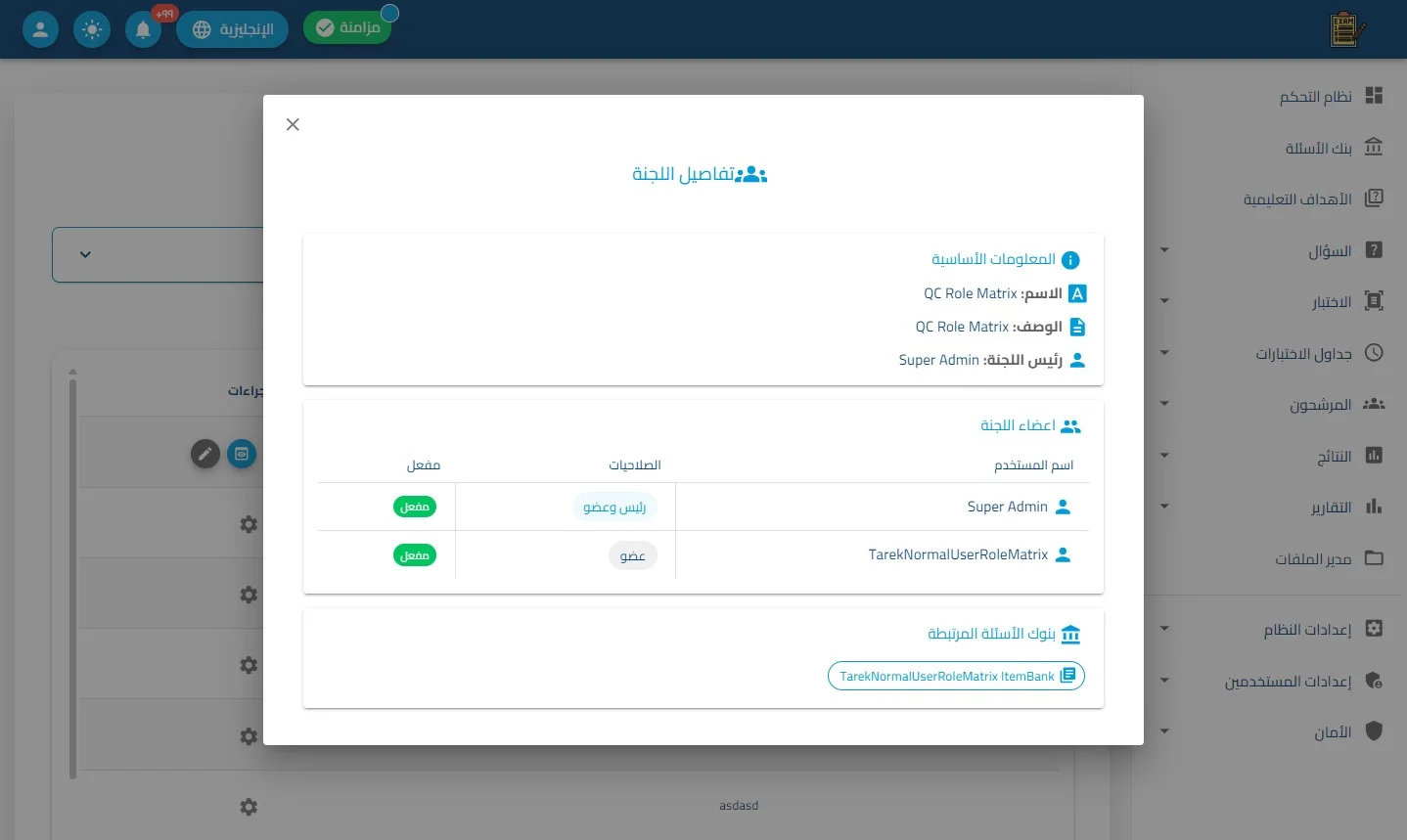Expand the النتائج sidebar submenu arrow
This screenshot has width=1407, height=840.
pyautogui.click(x=1164, y=456)
